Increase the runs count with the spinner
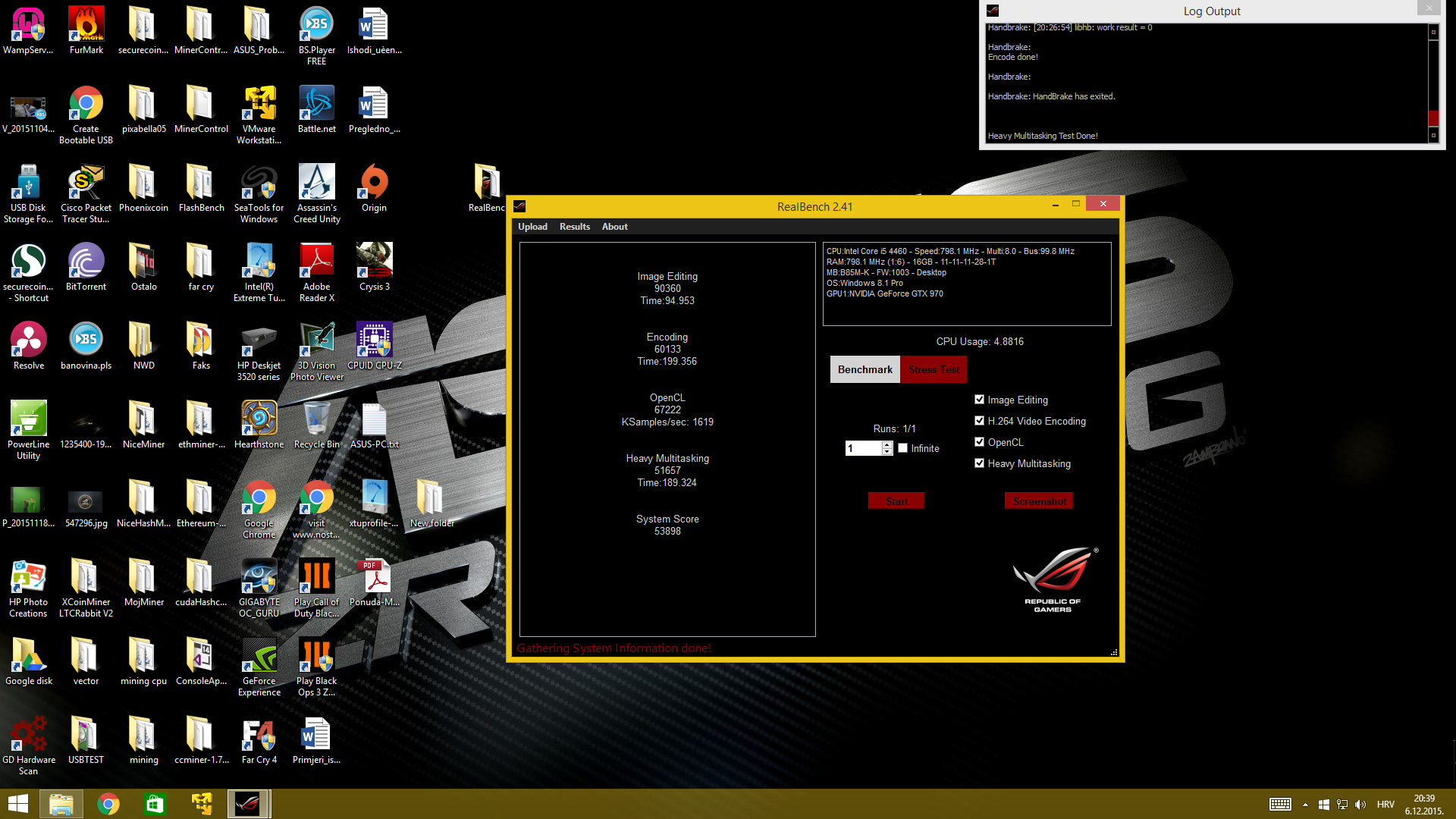The height and width of the screenshot is (819, 1456). click(x=887, y=445)
